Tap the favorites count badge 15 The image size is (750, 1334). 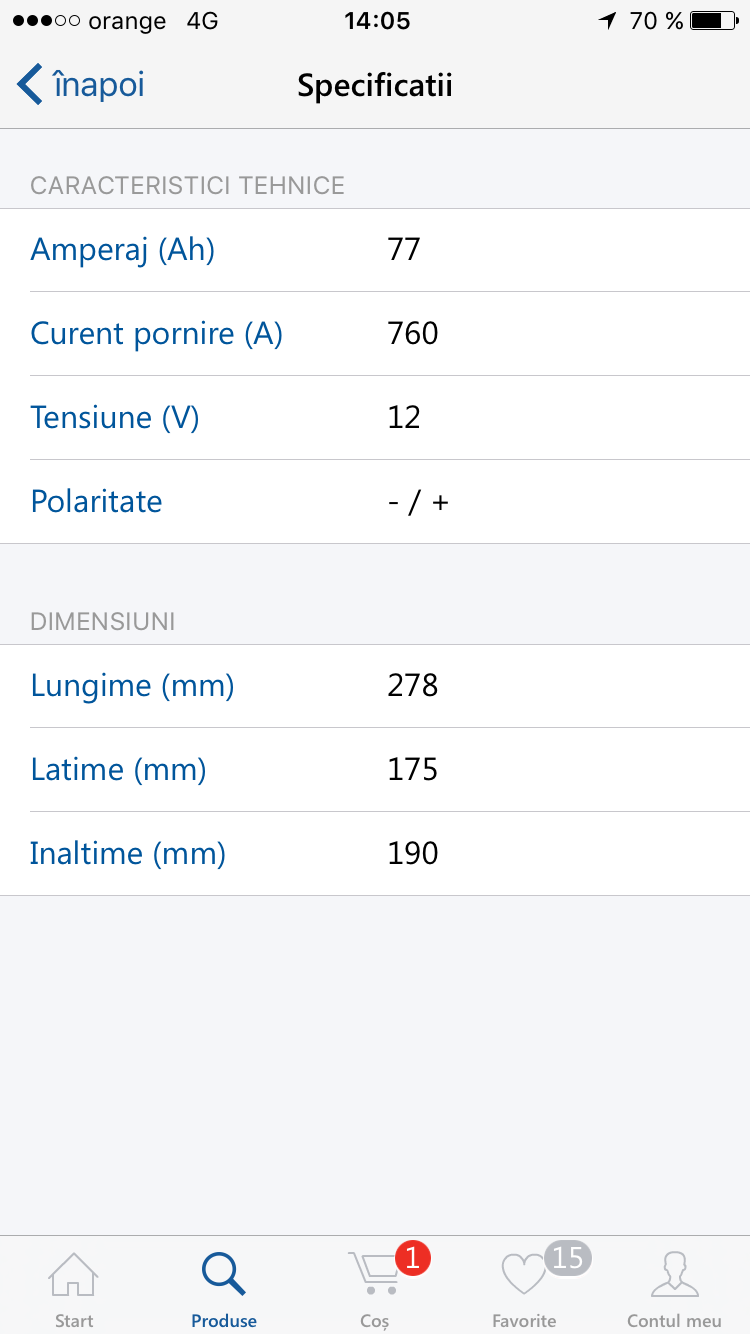[x=567, y=1257]
